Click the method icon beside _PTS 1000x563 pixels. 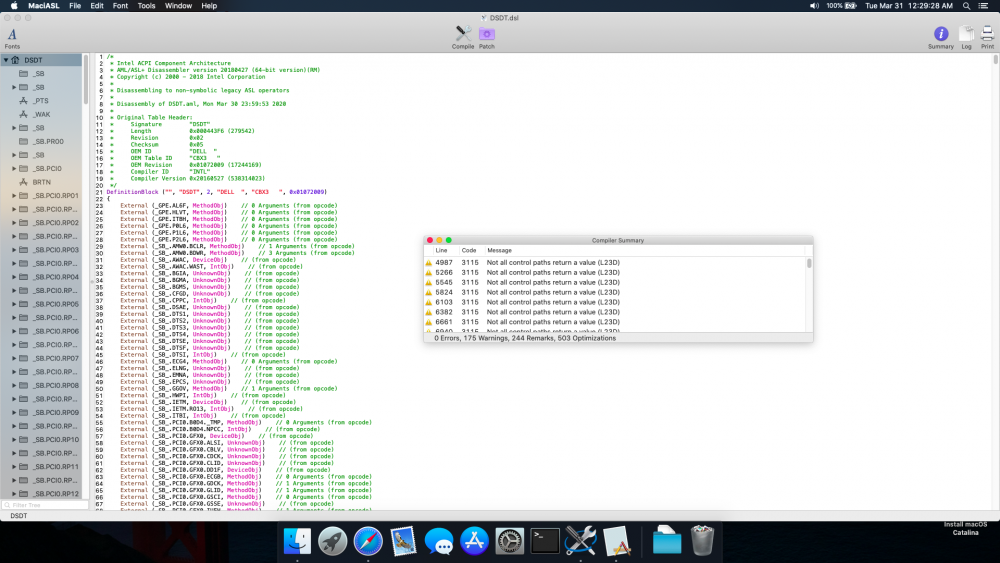coord(24,101)
